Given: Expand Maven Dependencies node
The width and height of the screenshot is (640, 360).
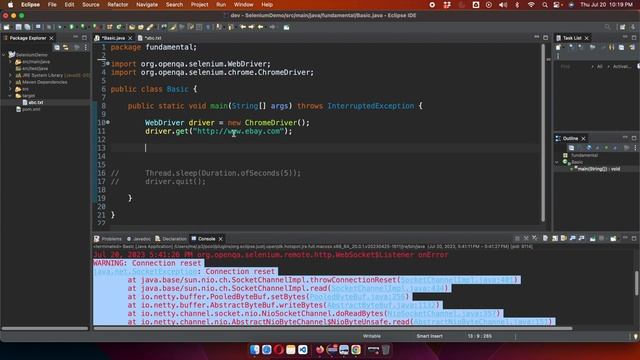Looking at the screenshot, I should pyautogui.click(x=11, y=82).
